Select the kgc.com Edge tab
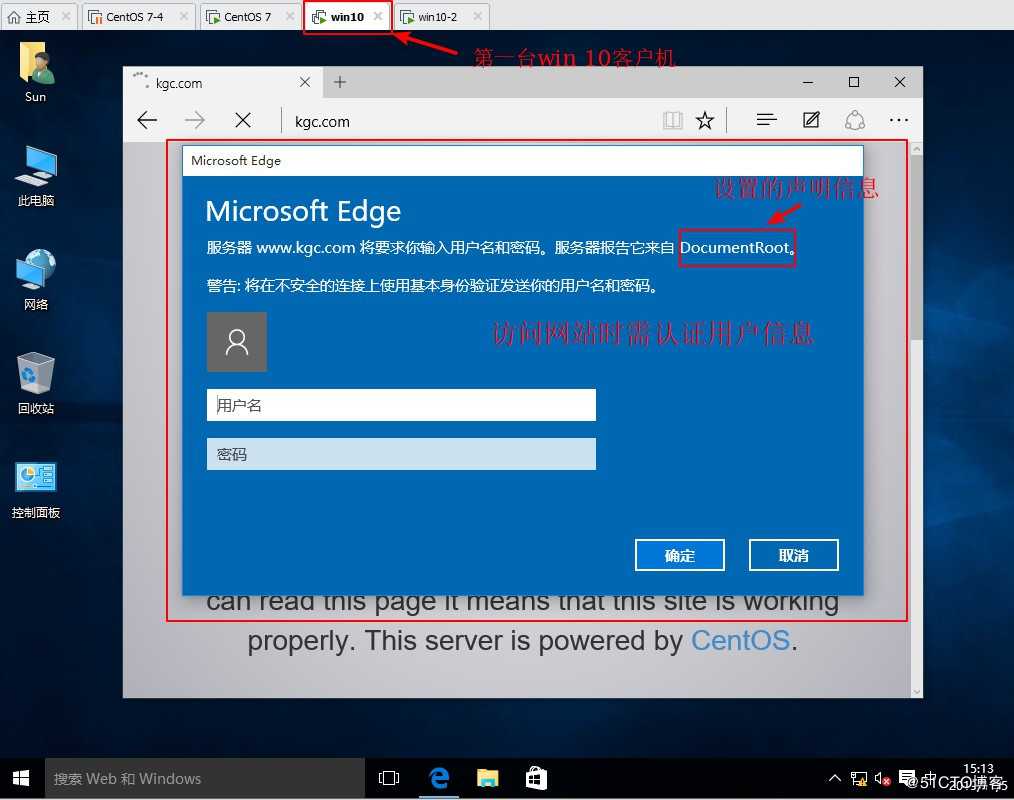1014x800 pixels. tap(222, 83)
